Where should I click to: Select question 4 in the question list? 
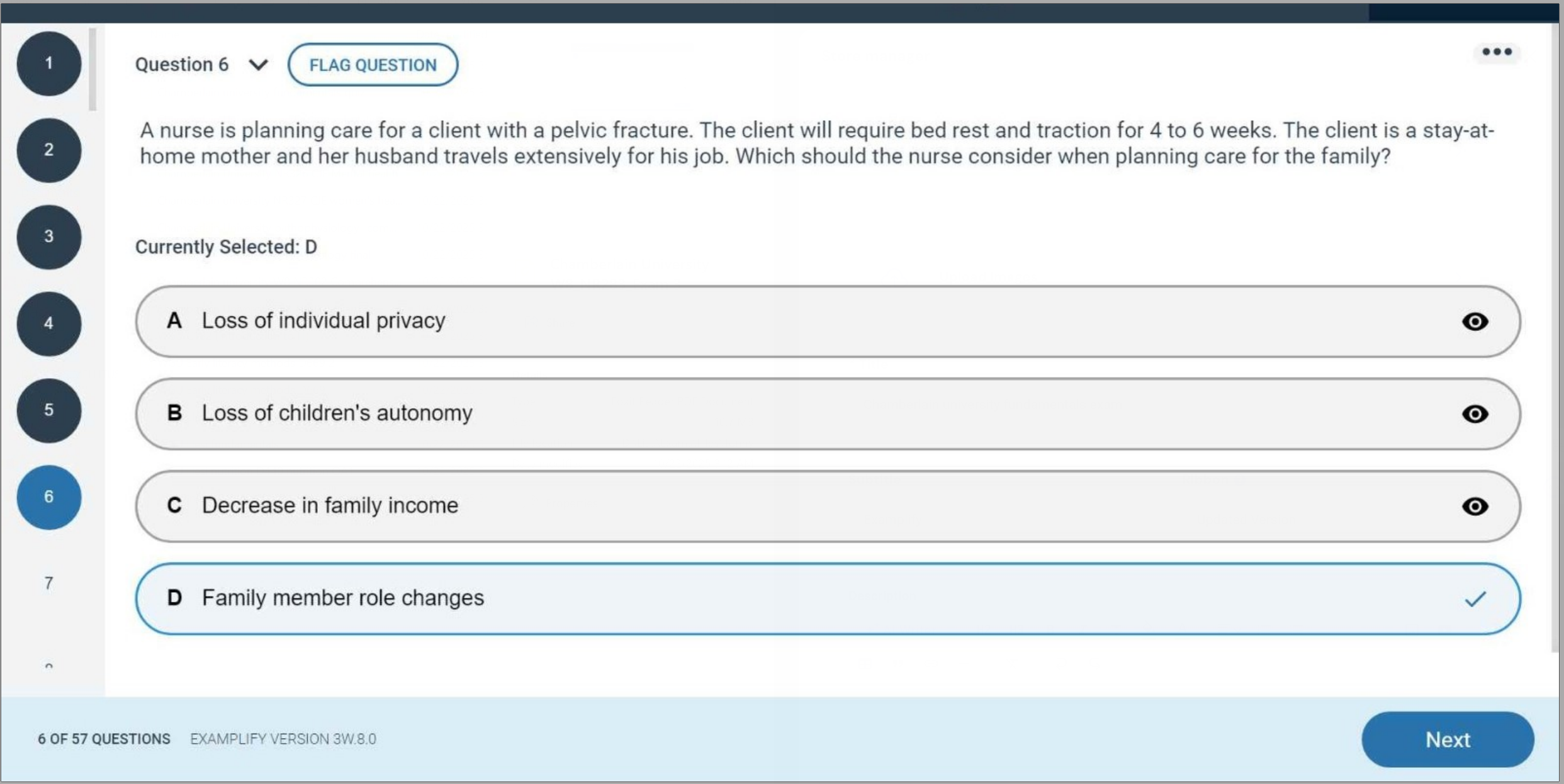point(48,323)
